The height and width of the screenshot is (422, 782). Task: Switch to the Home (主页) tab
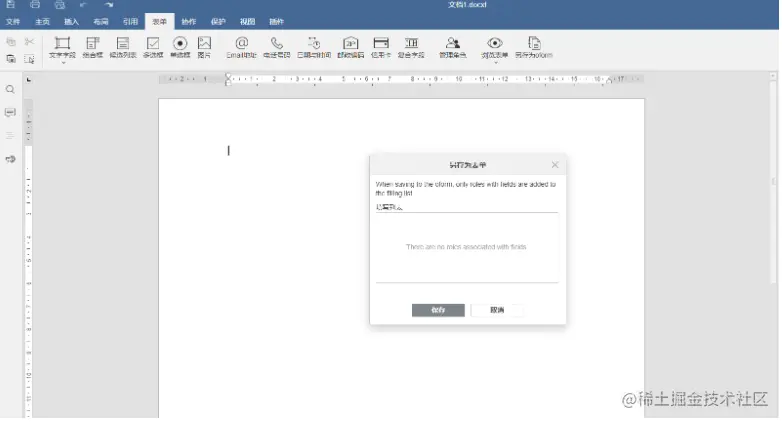pos(42,21)
